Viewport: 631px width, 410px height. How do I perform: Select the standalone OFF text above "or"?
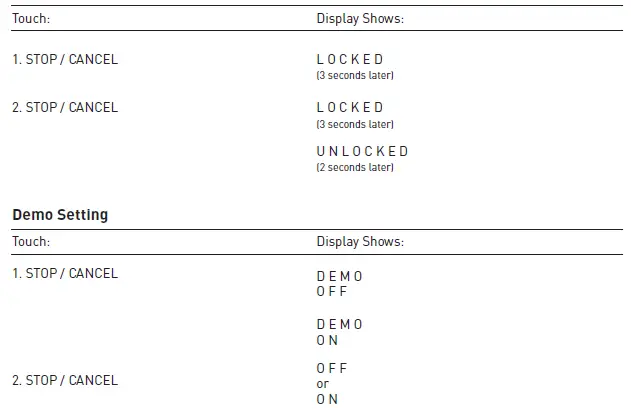click(332, 368)
